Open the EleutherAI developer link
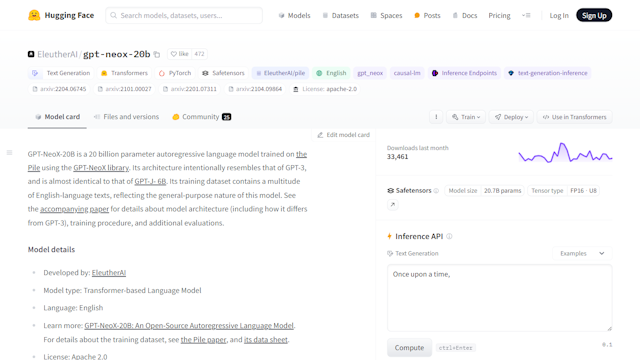 click(x=109, y=273)
